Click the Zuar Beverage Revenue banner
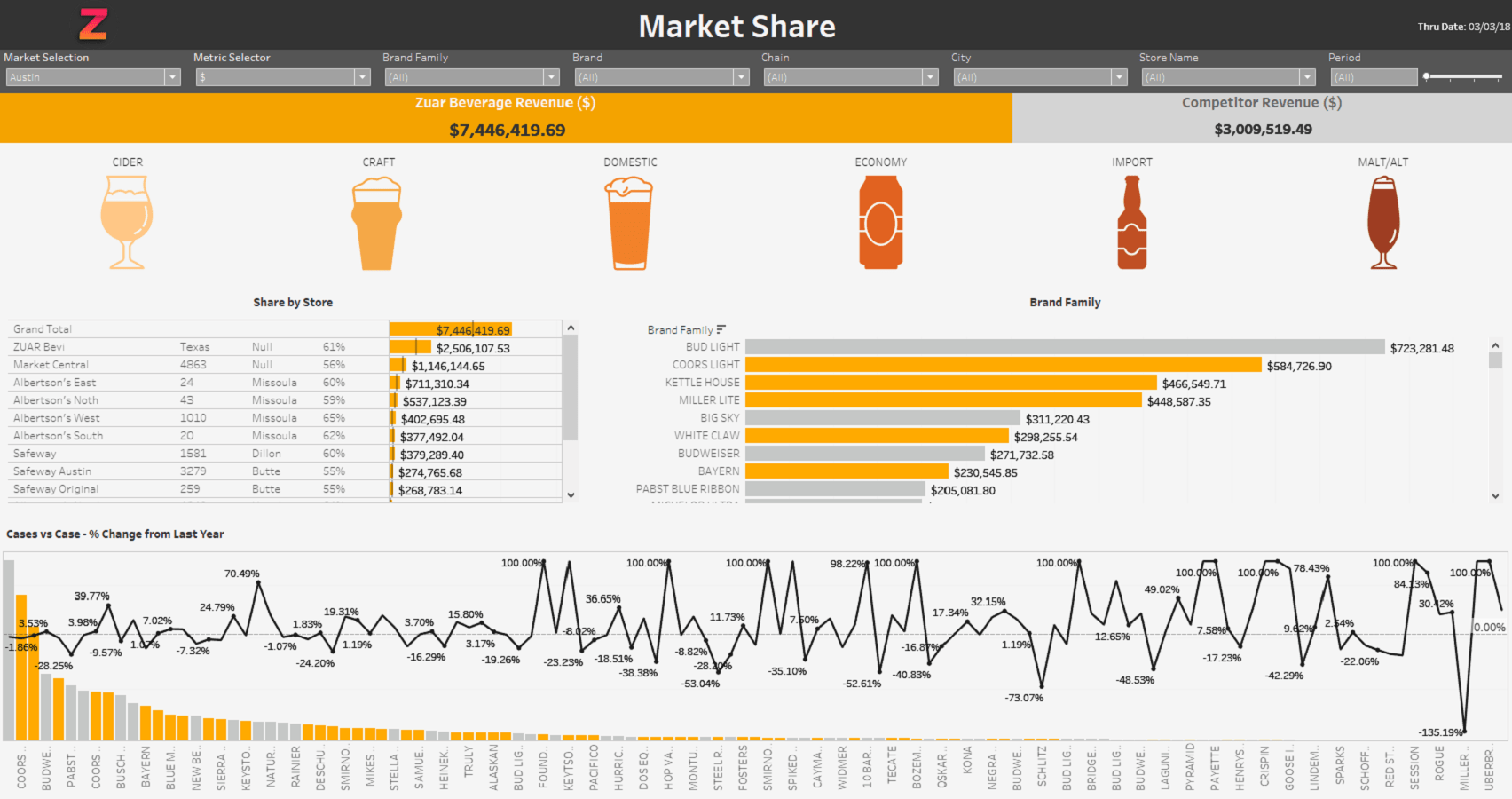 tap(506, 117)
